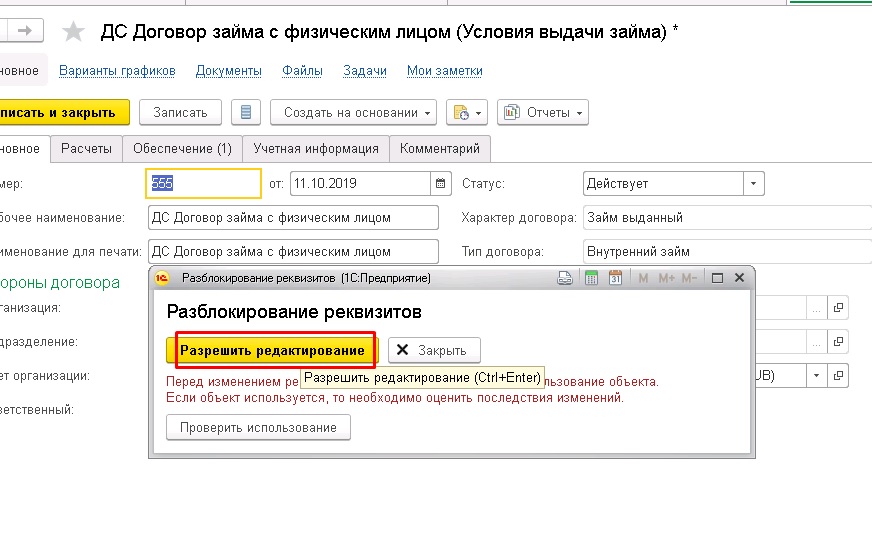Click Тип договора field Внутренний займ

click(727, 251)
